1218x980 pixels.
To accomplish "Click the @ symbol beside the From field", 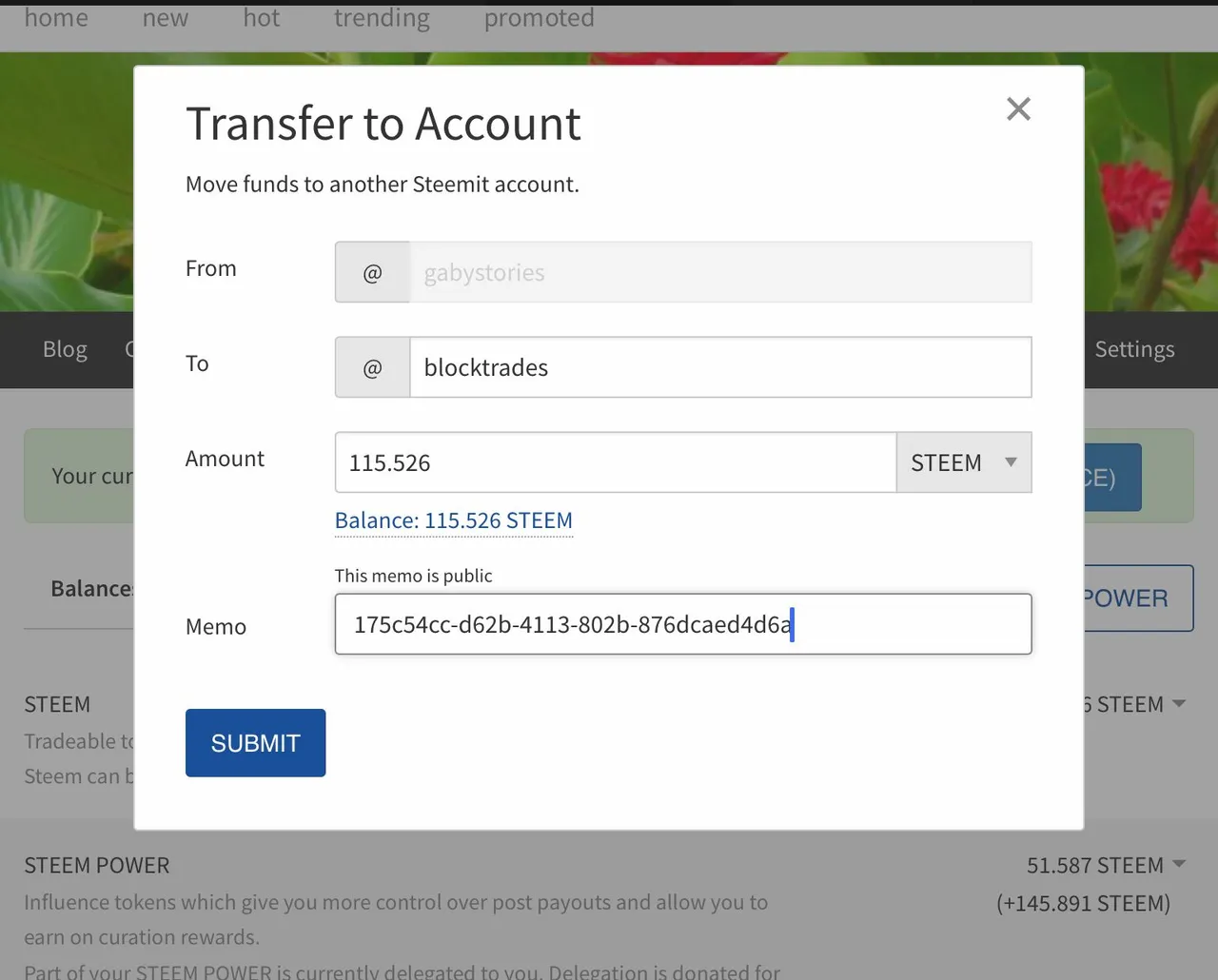I will tap(372, 273).
